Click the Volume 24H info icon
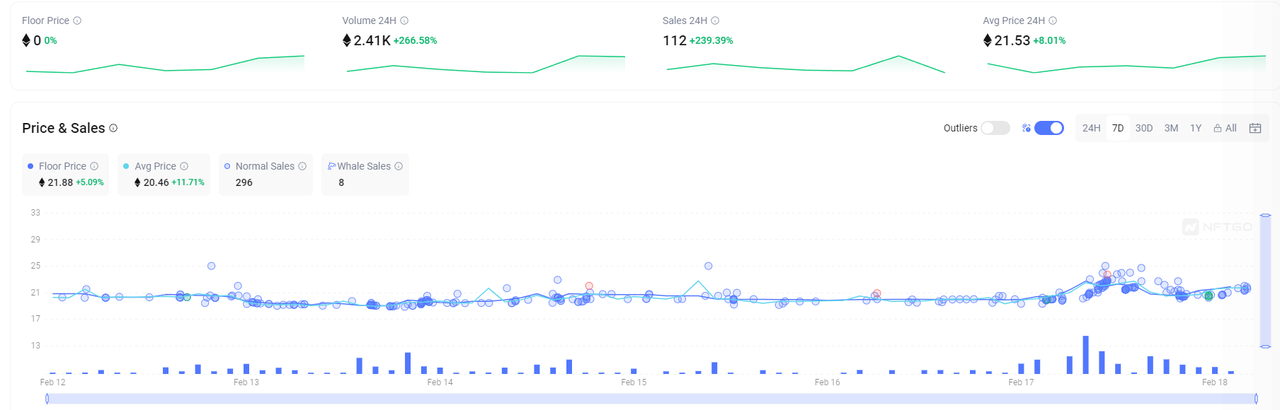Screen dimensions: 1280x410 (404, 20)
